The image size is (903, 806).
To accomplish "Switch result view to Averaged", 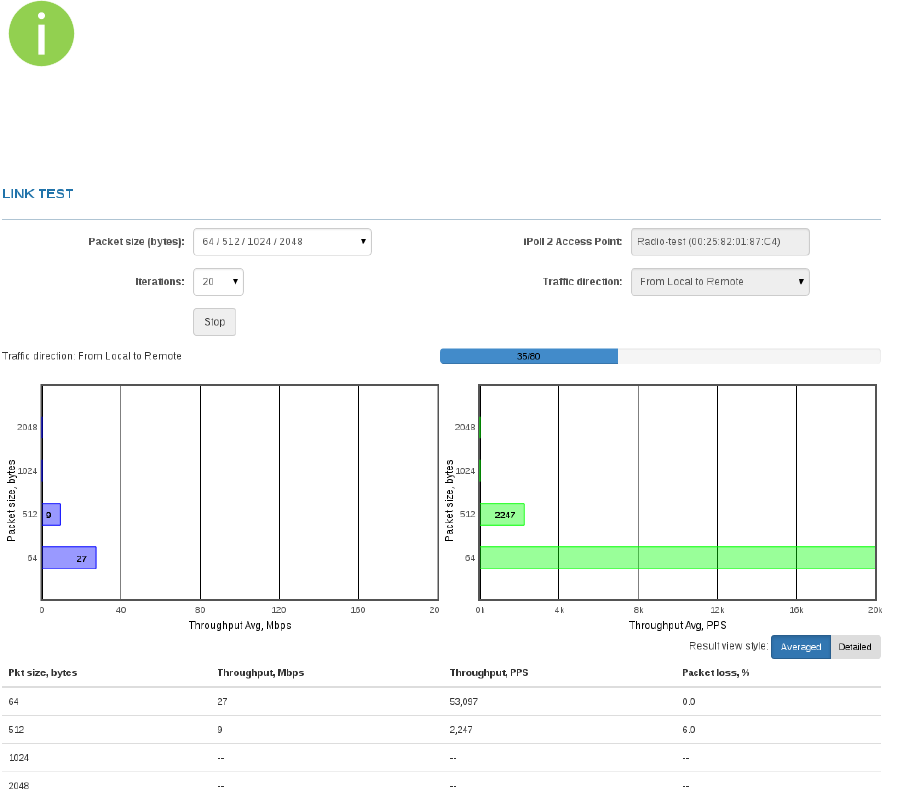I will click(x=800, y=647).
